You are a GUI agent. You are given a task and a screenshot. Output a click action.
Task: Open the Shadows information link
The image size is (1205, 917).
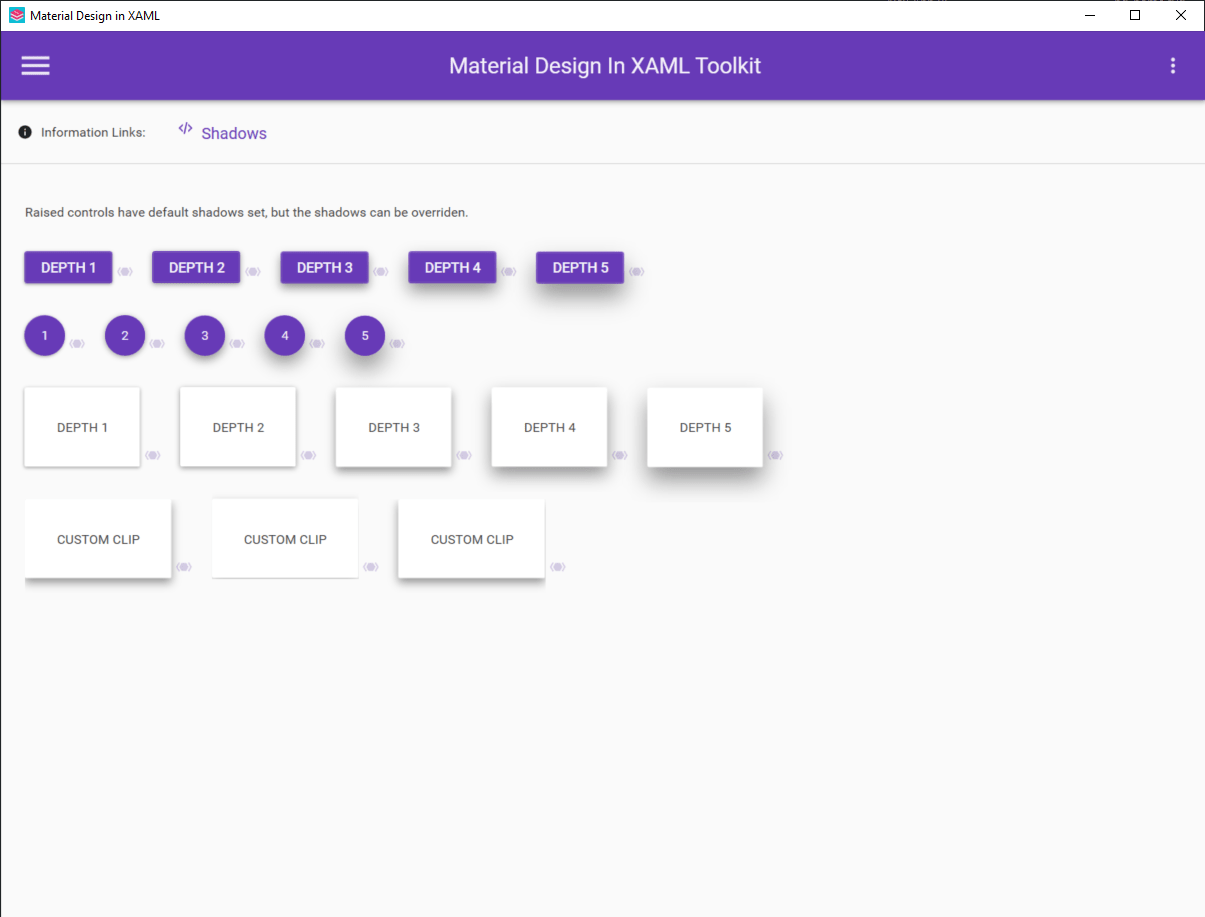234,133
